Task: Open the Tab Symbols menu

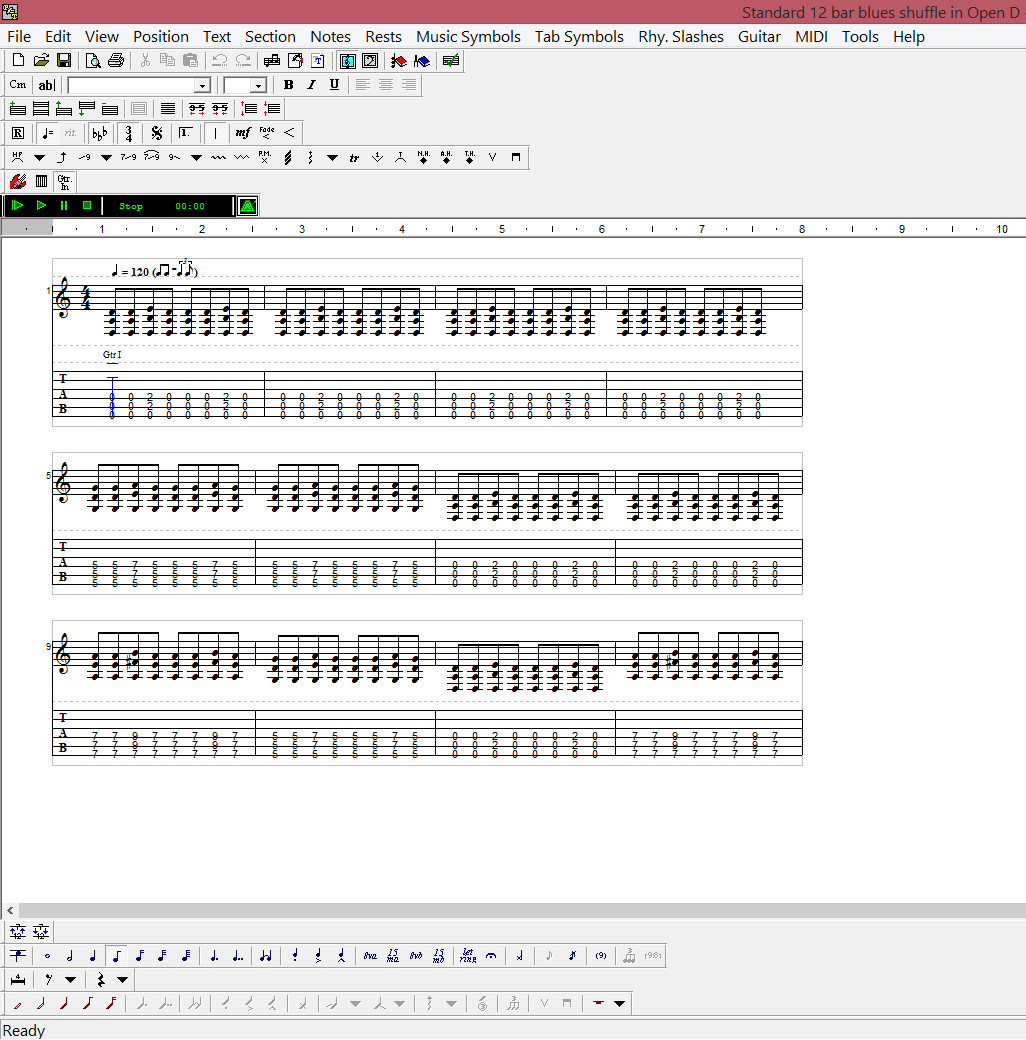Action: (579, 36)
